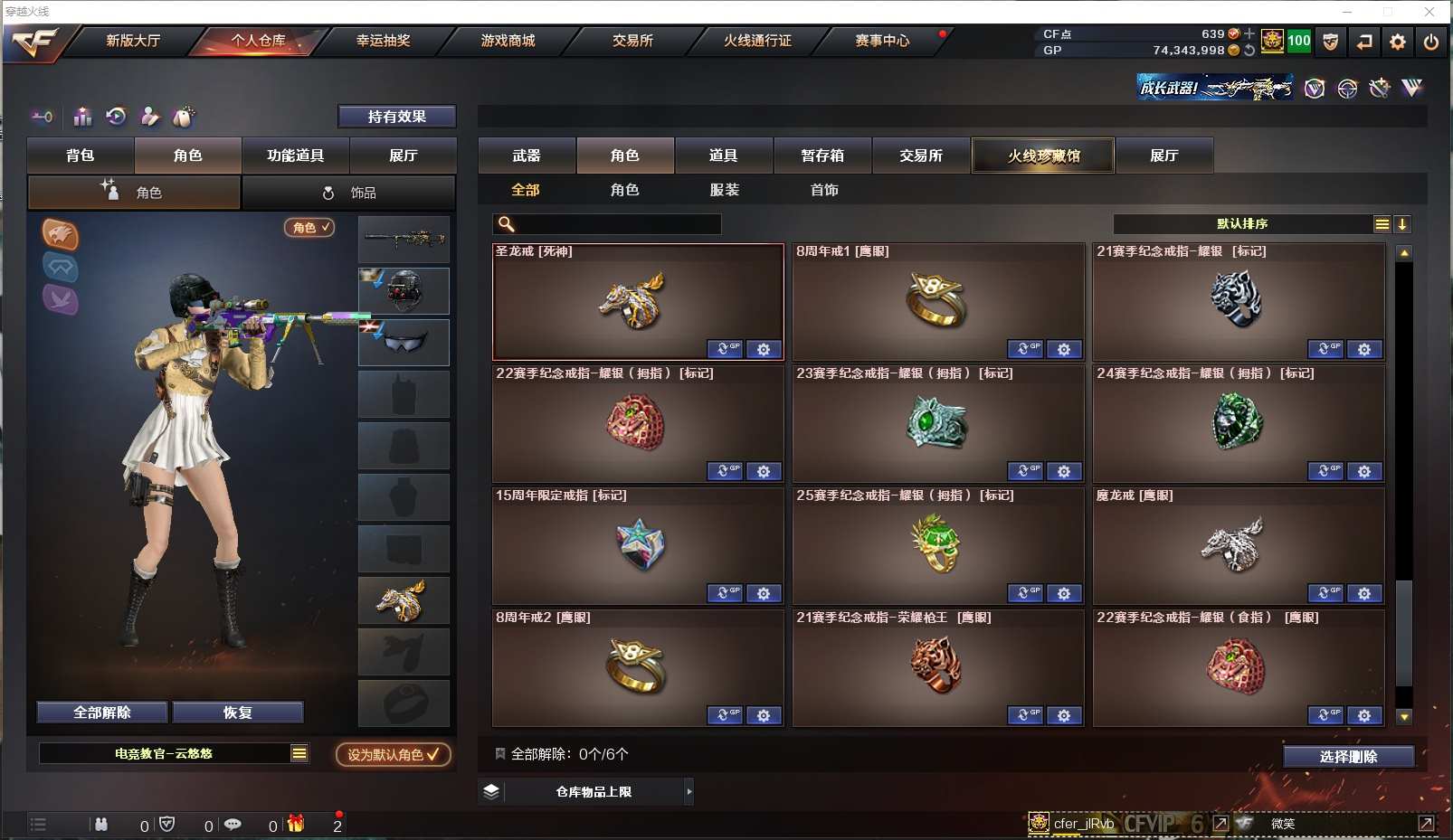This screenshot has height=840, width=1453.
Task: Select the orange eagle emblem side icon
Action: pyautogui.click(x=61, y=235)
